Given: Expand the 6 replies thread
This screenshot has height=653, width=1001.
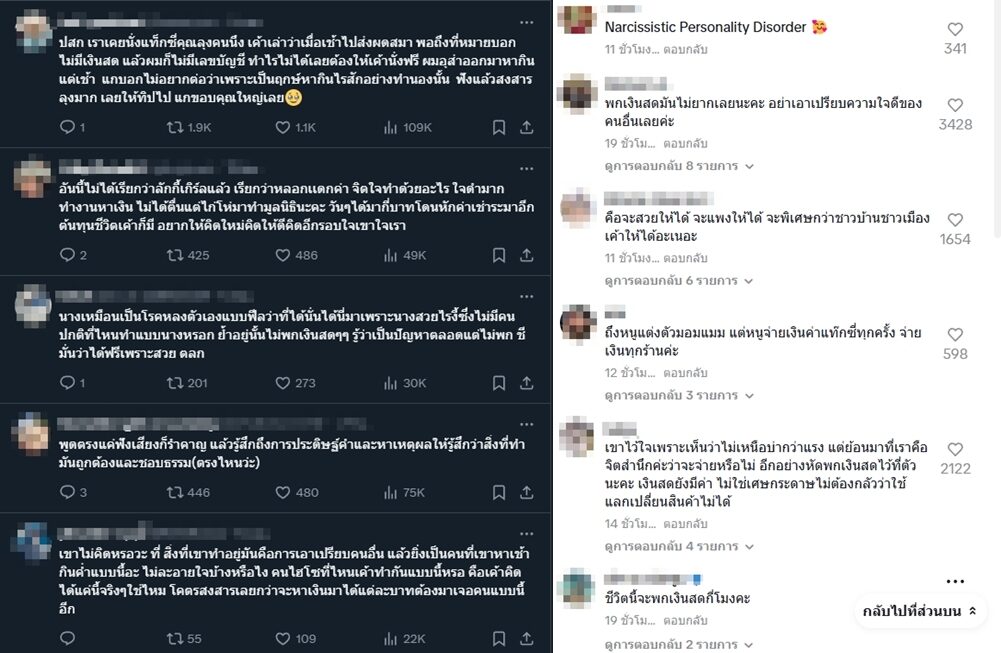Looking at the screenshot, I should tap(679, 281).
